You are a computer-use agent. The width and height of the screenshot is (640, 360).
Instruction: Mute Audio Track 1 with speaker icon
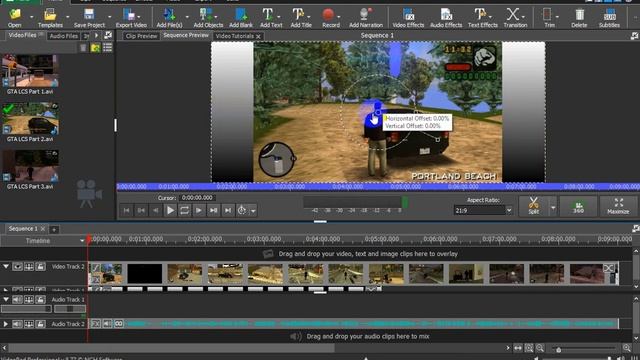[x=17, y=299]
